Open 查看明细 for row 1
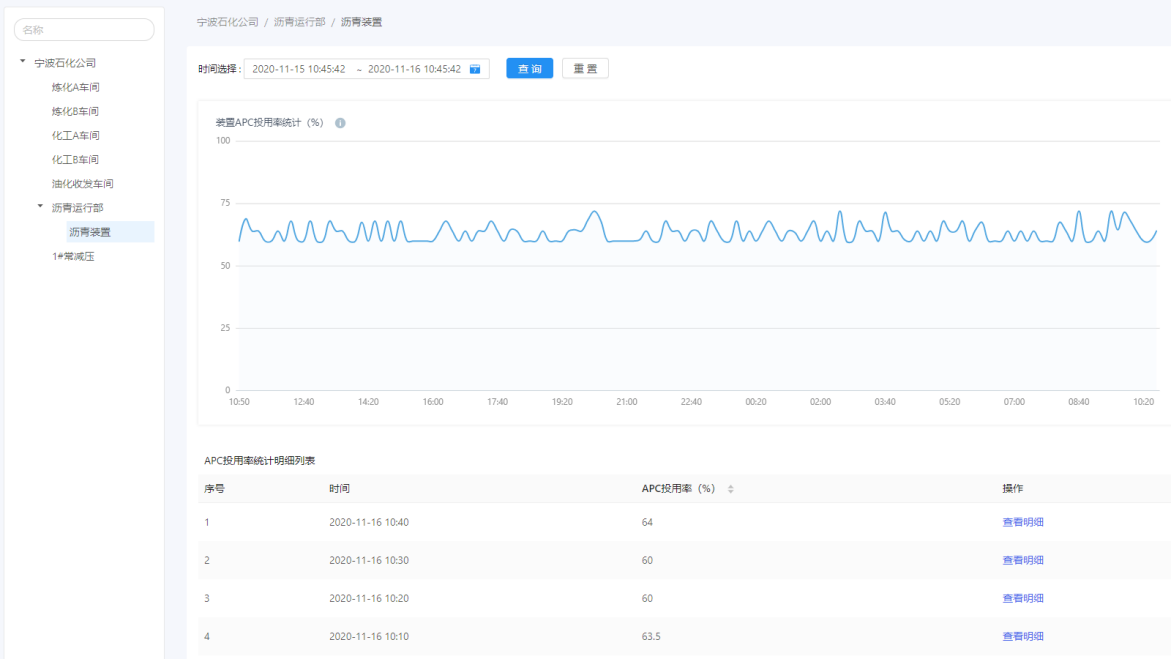The image size is (1171, 659). 1022,522
